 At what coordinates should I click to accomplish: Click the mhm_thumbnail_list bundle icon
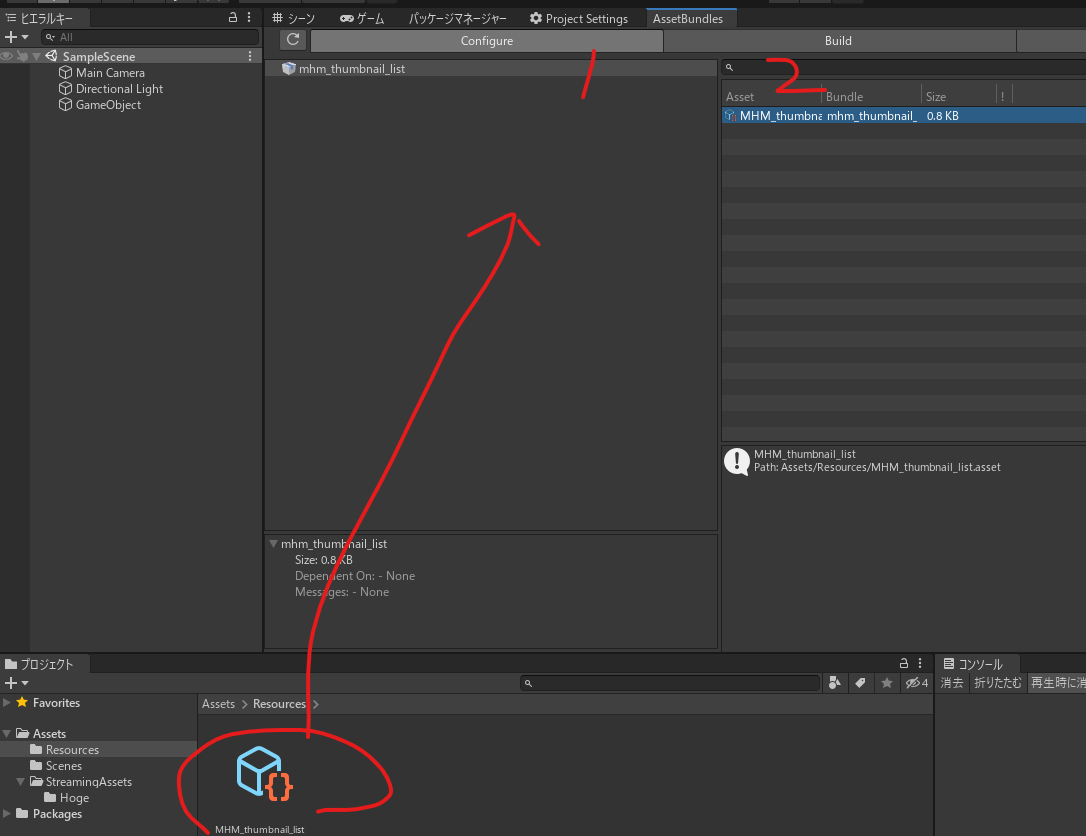(x=288, y=68)
